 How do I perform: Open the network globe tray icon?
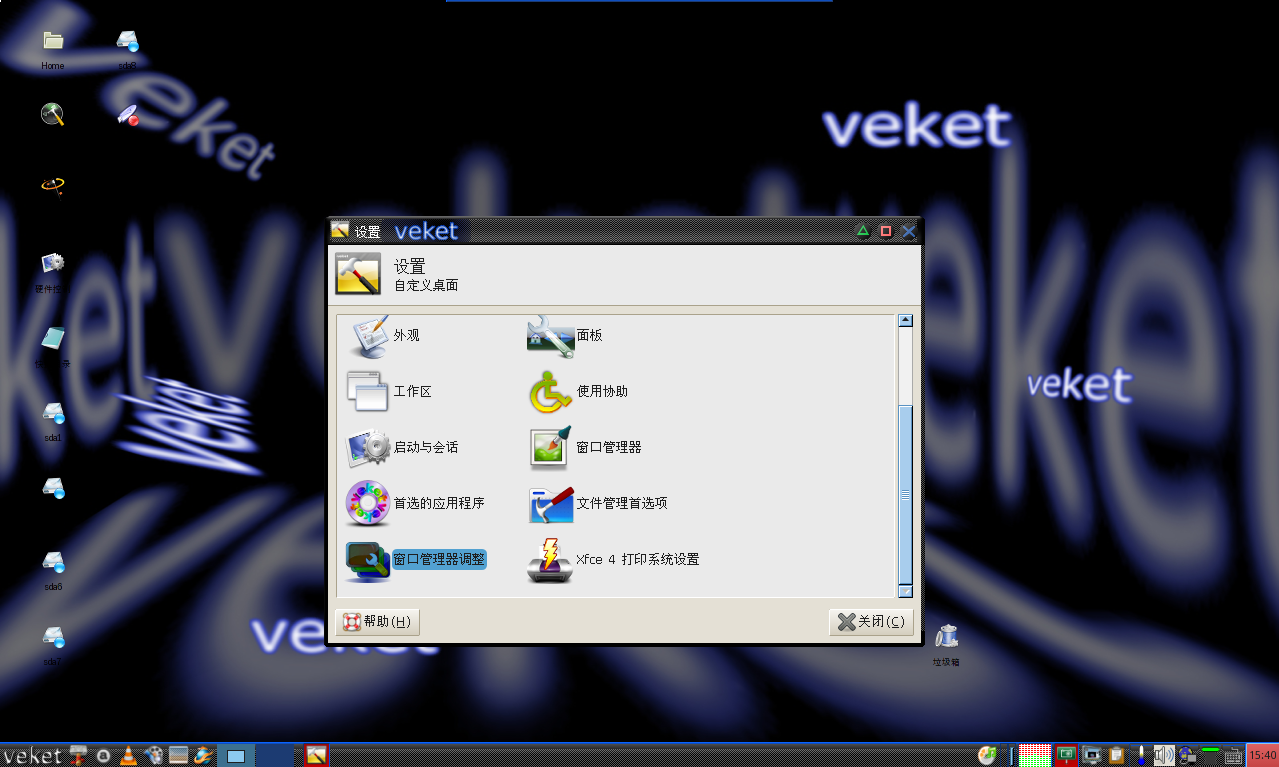[x=1189, y=755]
